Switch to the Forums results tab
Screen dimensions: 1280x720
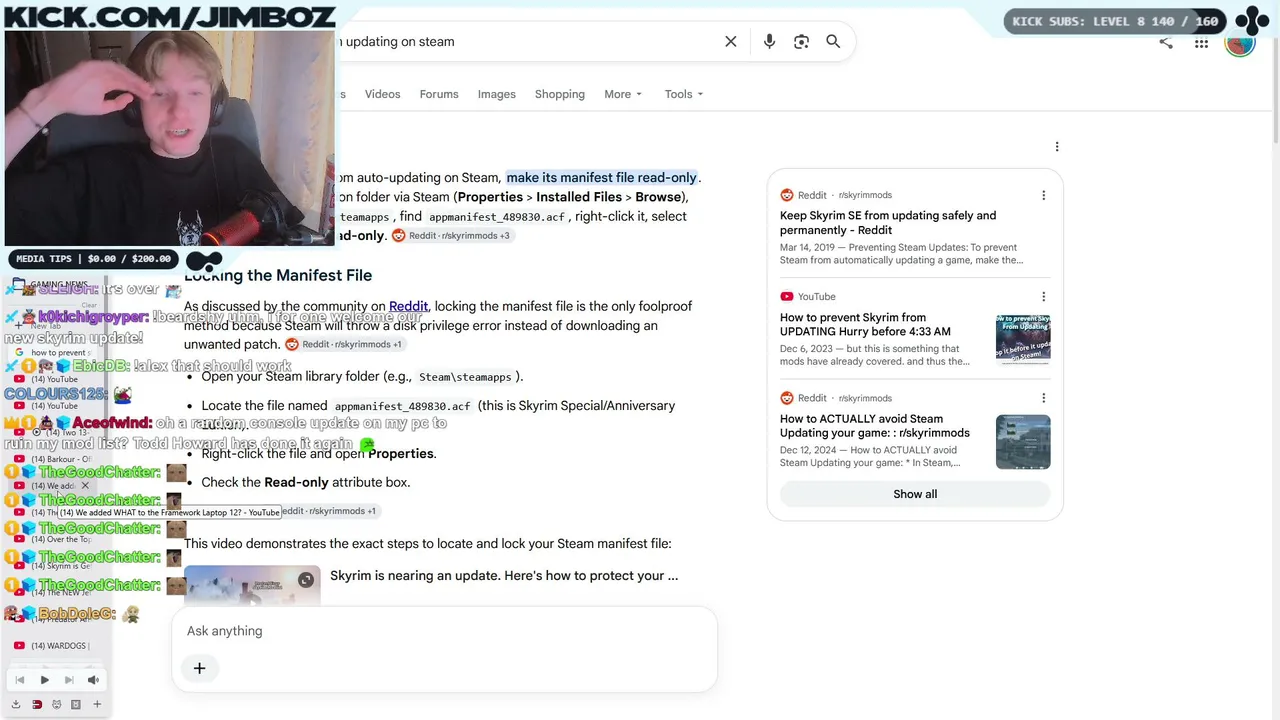tap(439, 94)
